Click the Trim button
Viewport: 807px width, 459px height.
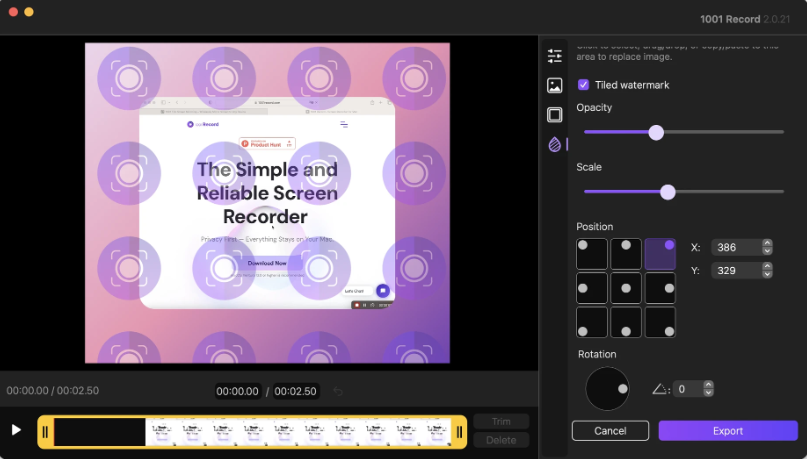pyautogui.click(x=501, y=422)
